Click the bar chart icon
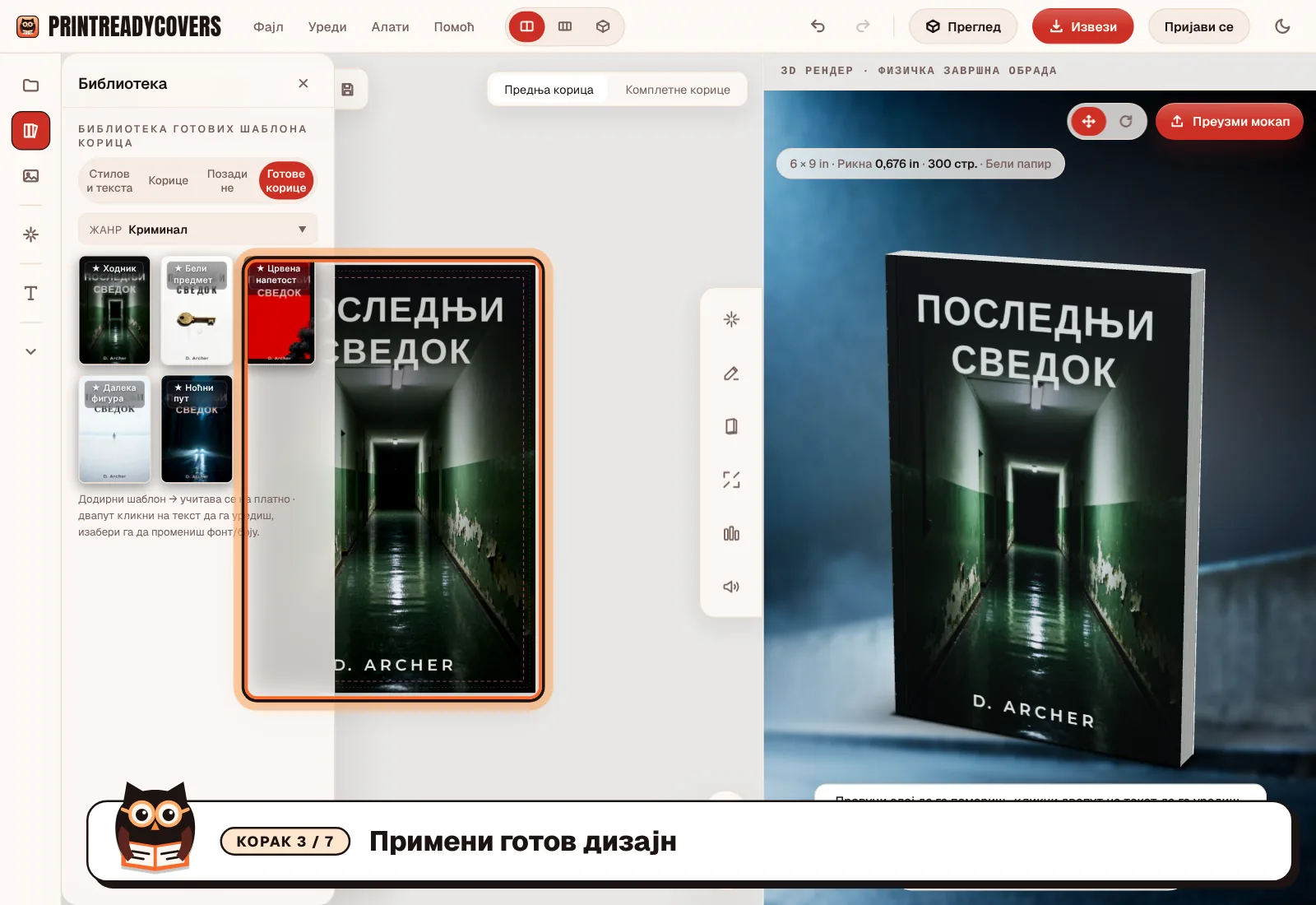Screen dimensions: 1316x905 click(x=731, y=533)
